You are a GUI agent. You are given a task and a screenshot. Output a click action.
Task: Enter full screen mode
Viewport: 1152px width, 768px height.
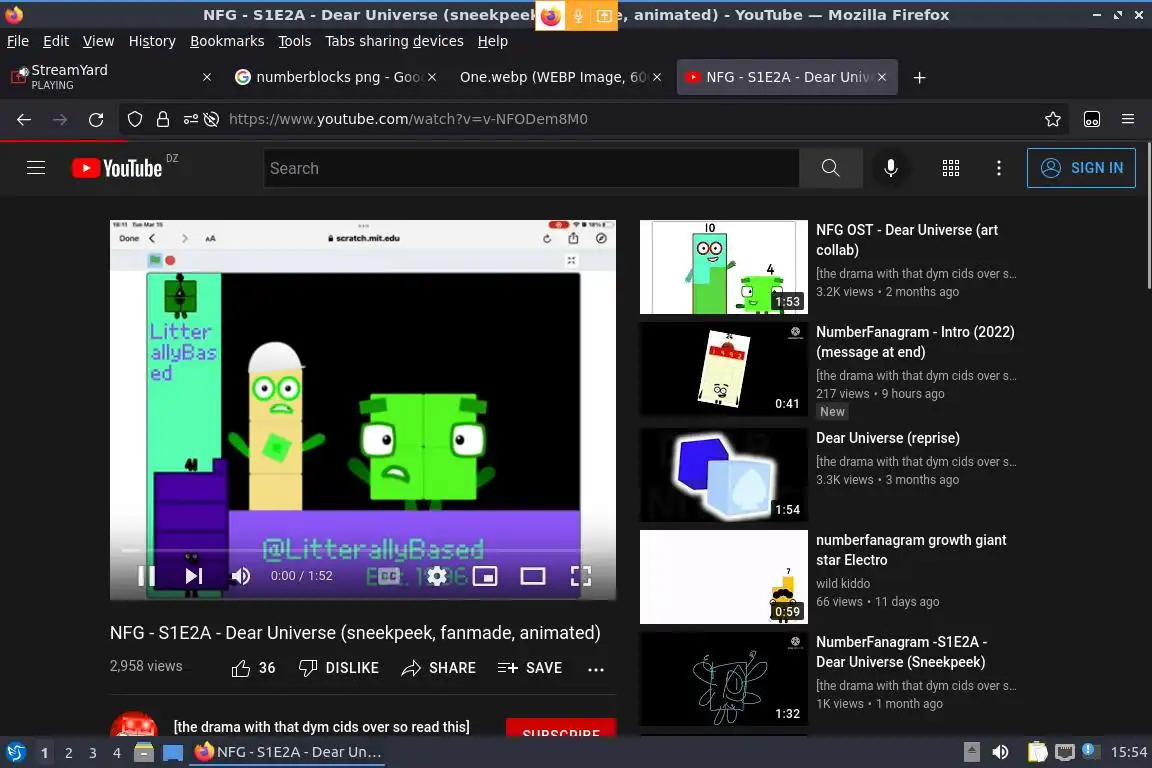coord(581,575)
